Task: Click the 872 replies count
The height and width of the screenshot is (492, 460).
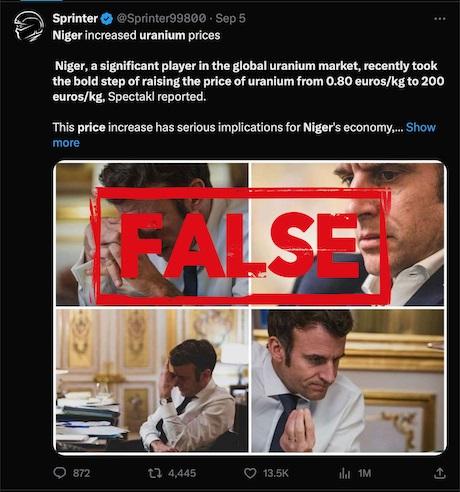Action: [x=81, y=473]
